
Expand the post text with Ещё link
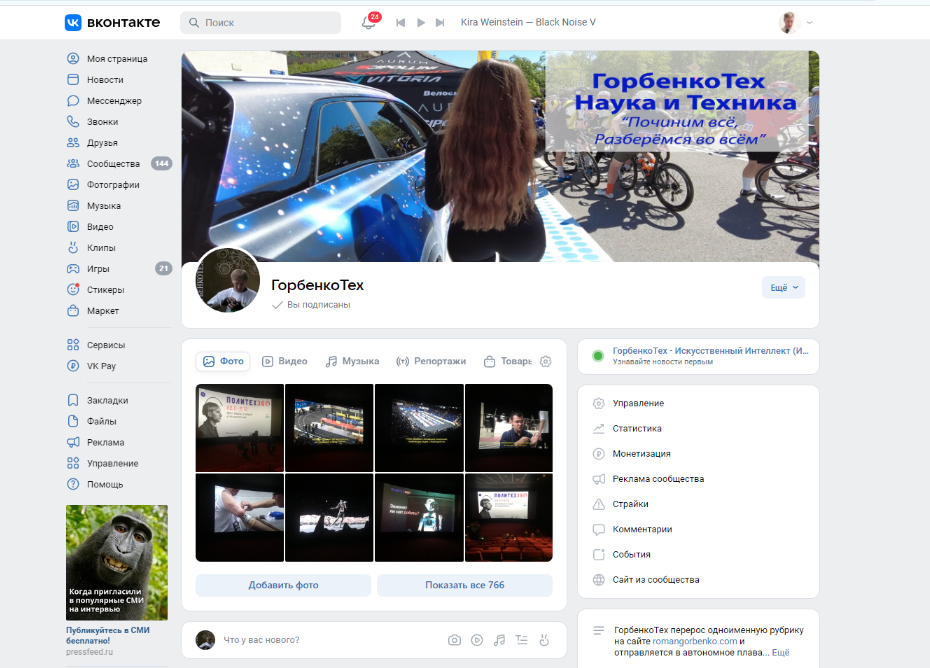[780, 653]
